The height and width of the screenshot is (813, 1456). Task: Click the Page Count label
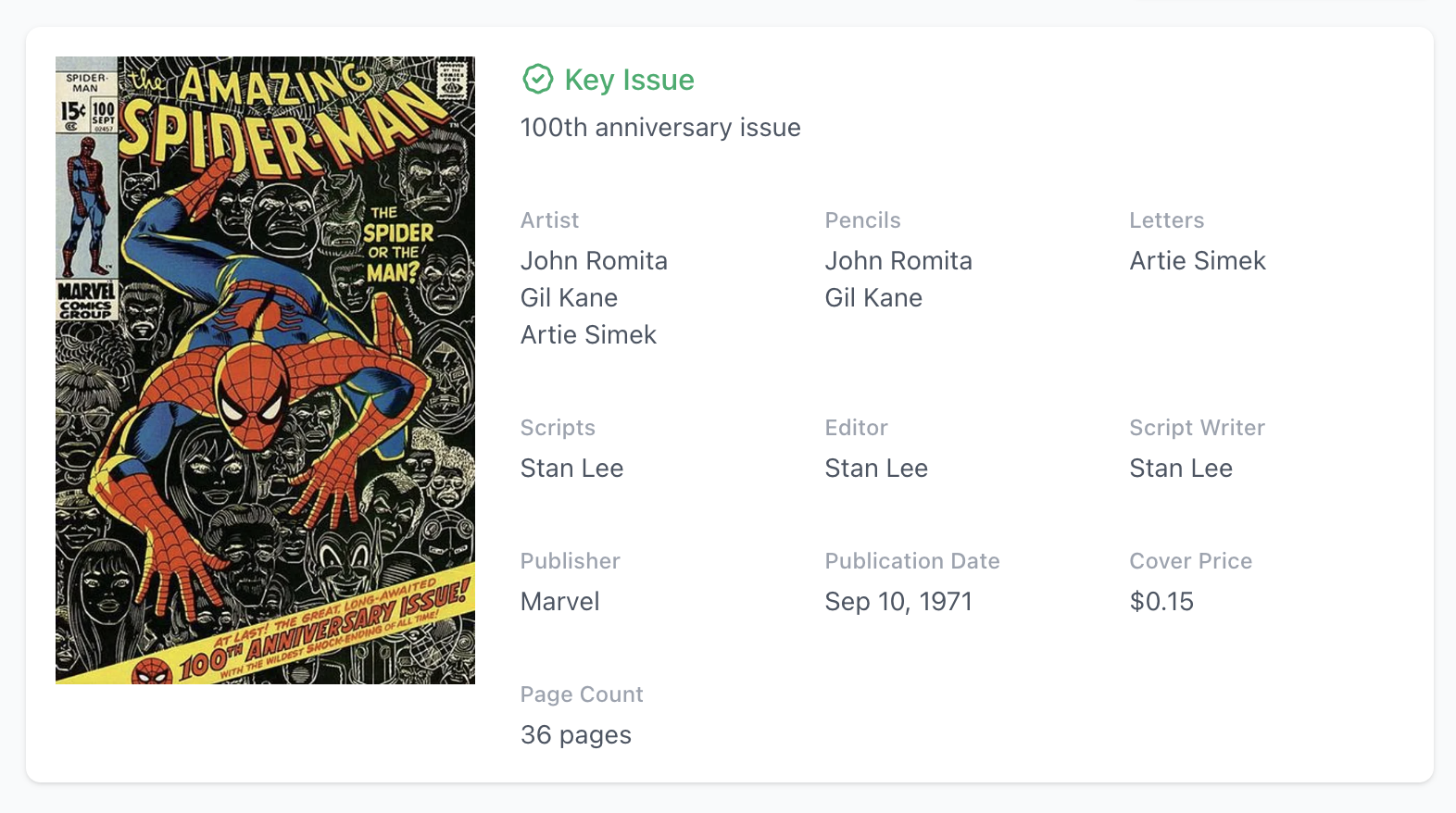pos(582,694)
